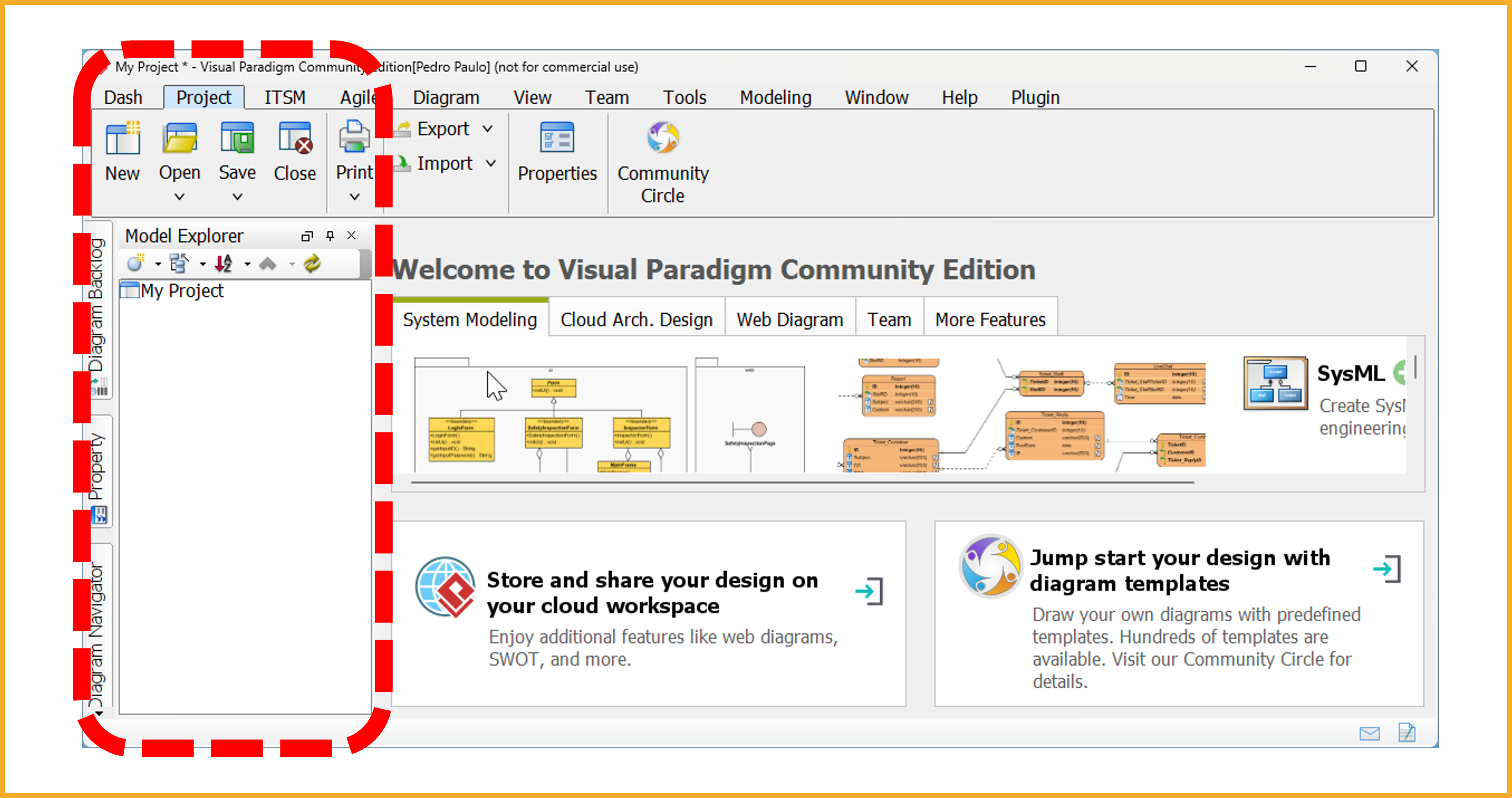Open the ITSM menu tab
This screenshot has height=798, width=1512.
(x=284, y=97)
